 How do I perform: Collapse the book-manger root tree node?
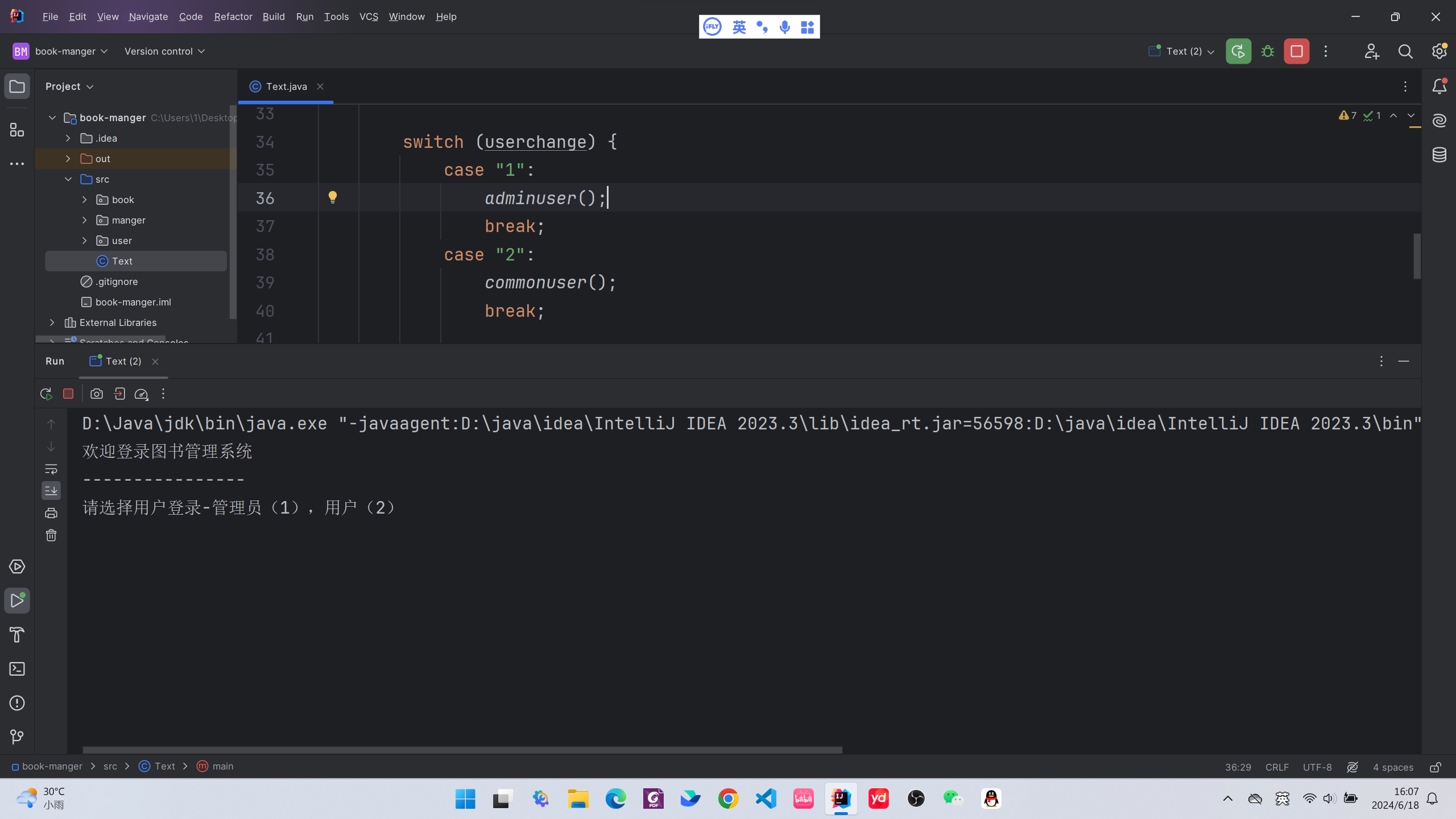point(52,118)
